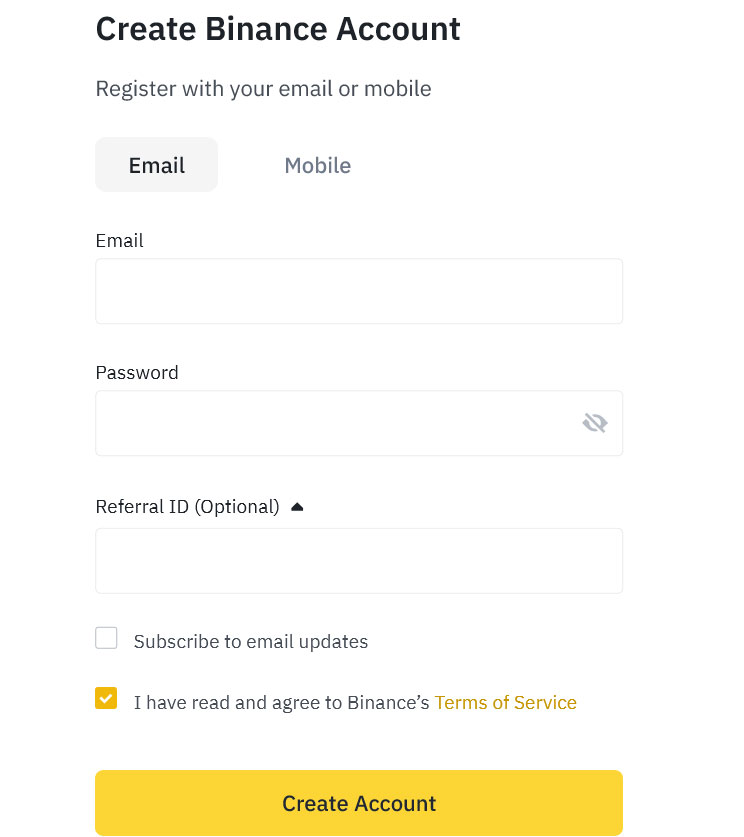Focus the Referral ID input field
The width and height of the screenshot is (744, 837).
(359, 560)
